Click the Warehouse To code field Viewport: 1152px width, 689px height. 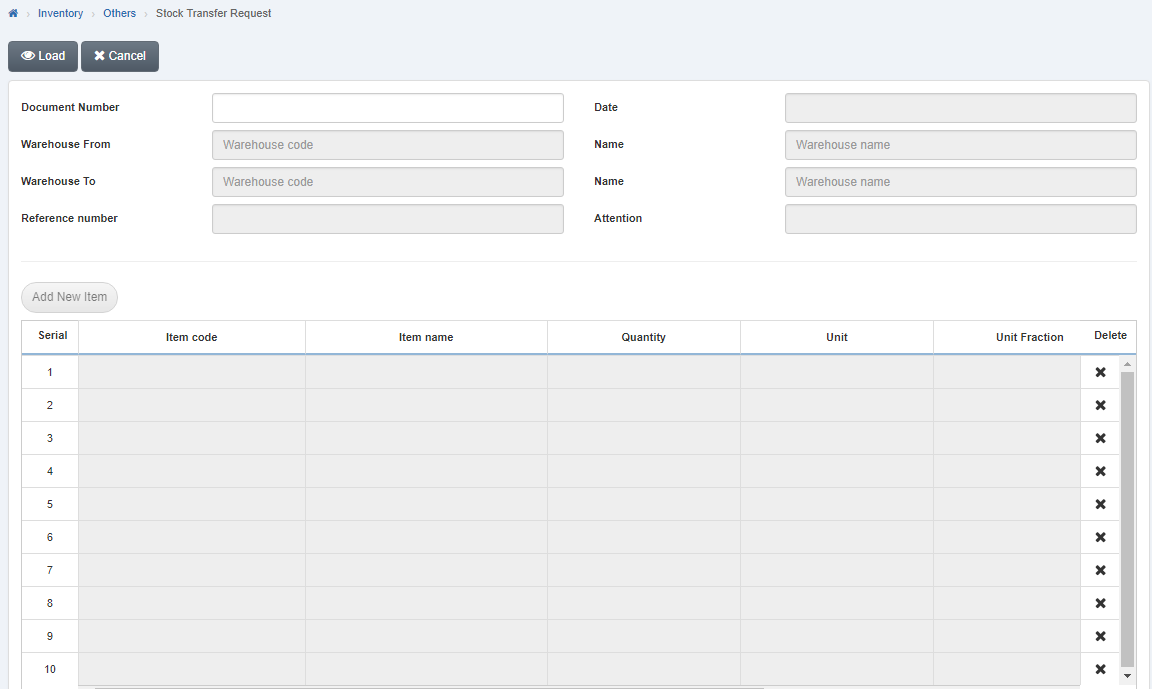click(x=387, y=181)
